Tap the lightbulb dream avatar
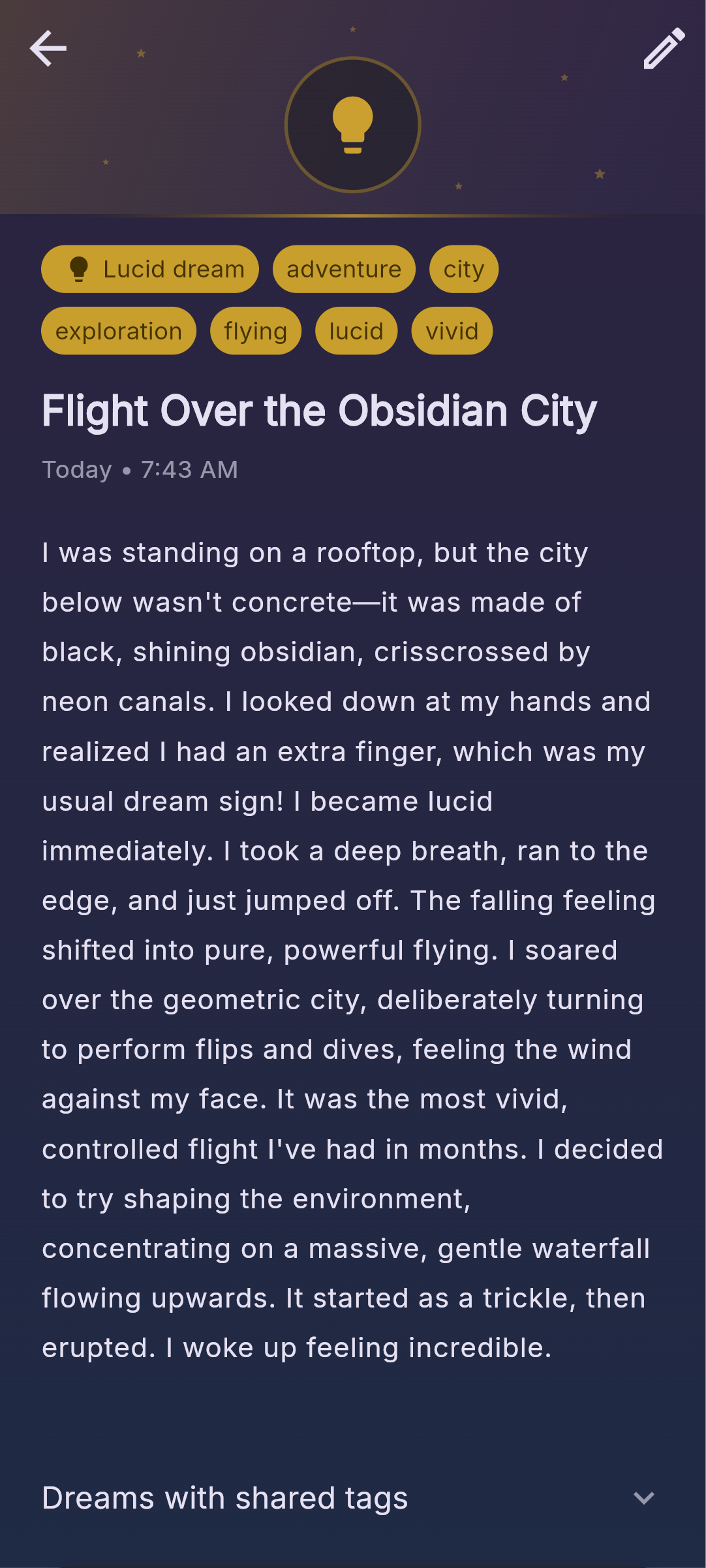Viewport: 706px width, 1568px height. (352, 124)
